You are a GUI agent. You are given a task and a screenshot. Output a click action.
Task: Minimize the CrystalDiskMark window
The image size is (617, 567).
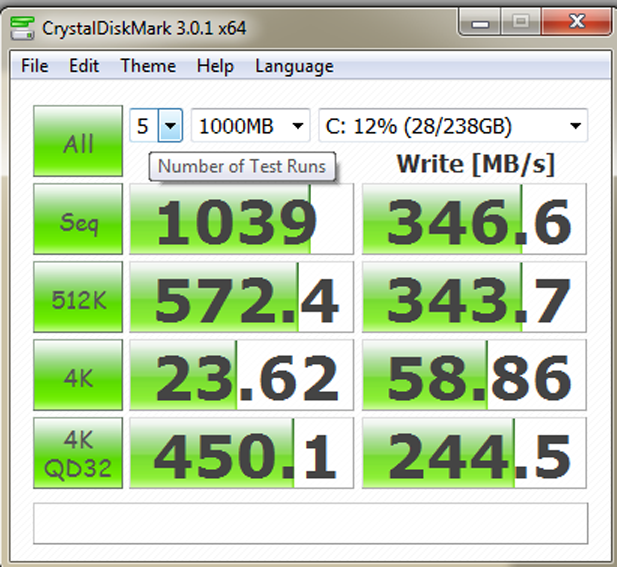(x=480, y=22)
